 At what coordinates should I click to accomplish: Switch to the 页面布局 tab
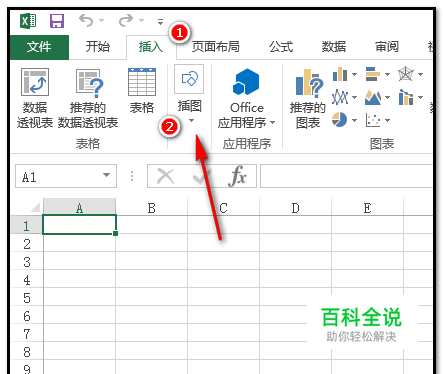point(215,47)
